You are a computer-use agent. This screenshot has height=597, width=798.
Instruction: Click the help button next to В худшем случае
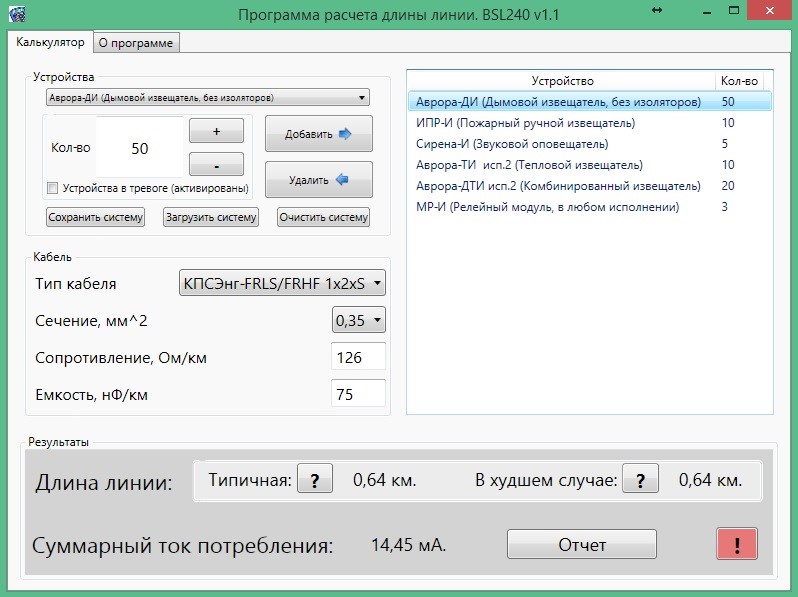click(640, 481)
